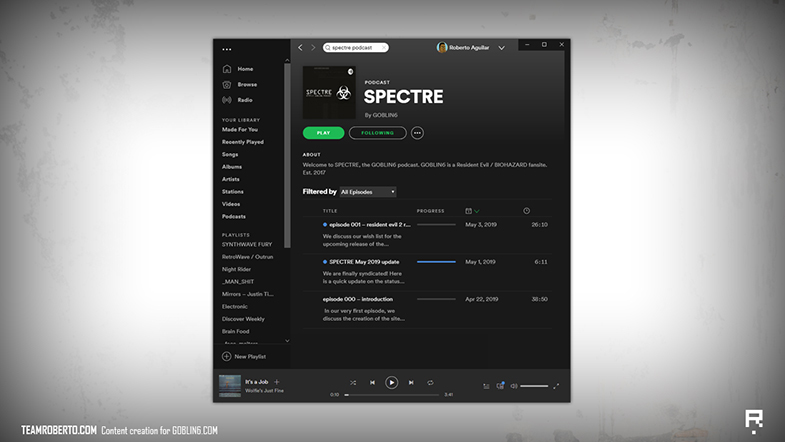
Task: Click the sidebar scrollbar down arrow
Action: (x=287, y=341)
